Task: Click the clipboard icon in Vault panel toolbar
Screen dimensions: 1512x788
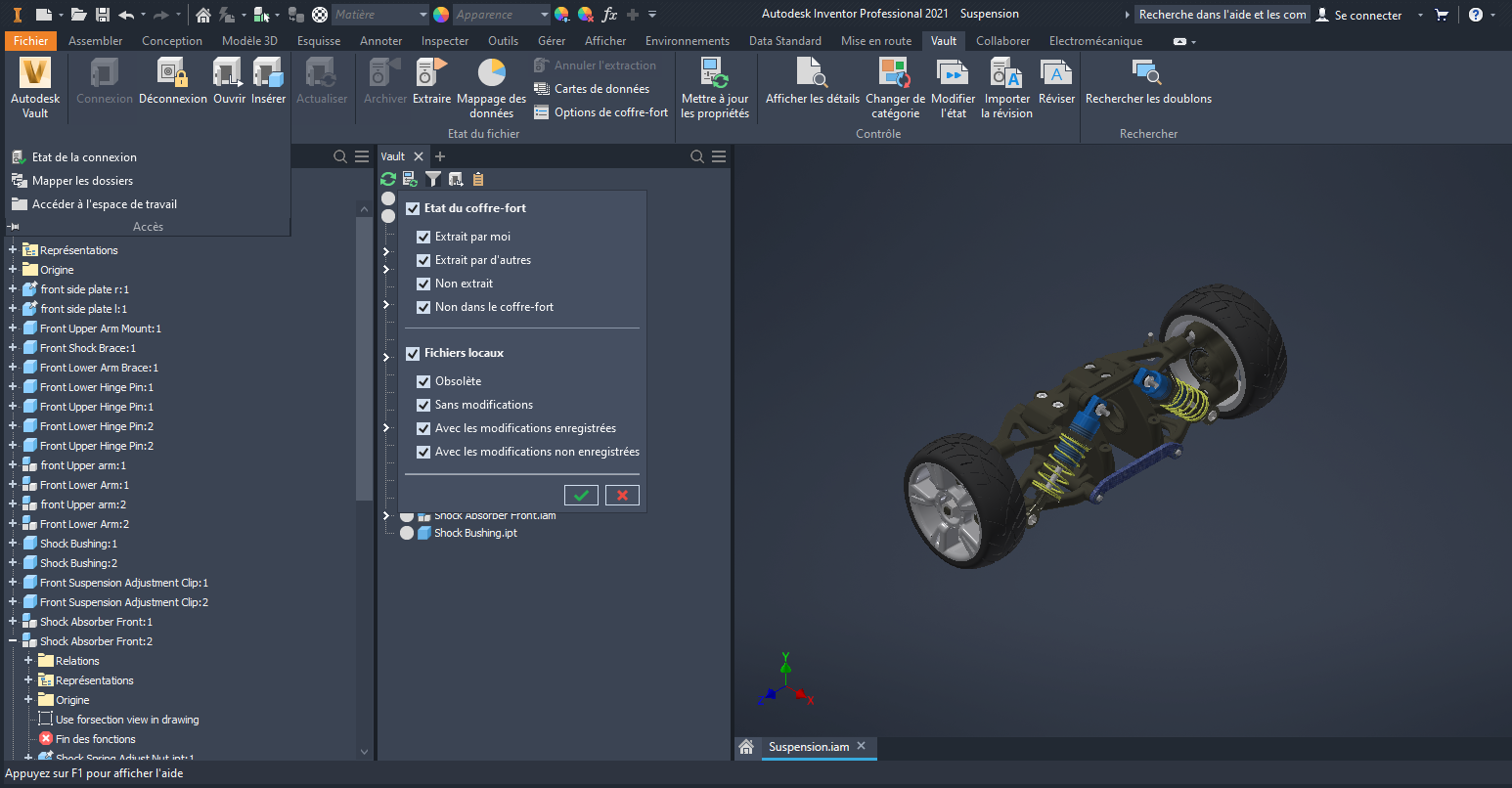Action: click(x=478, y=179)
